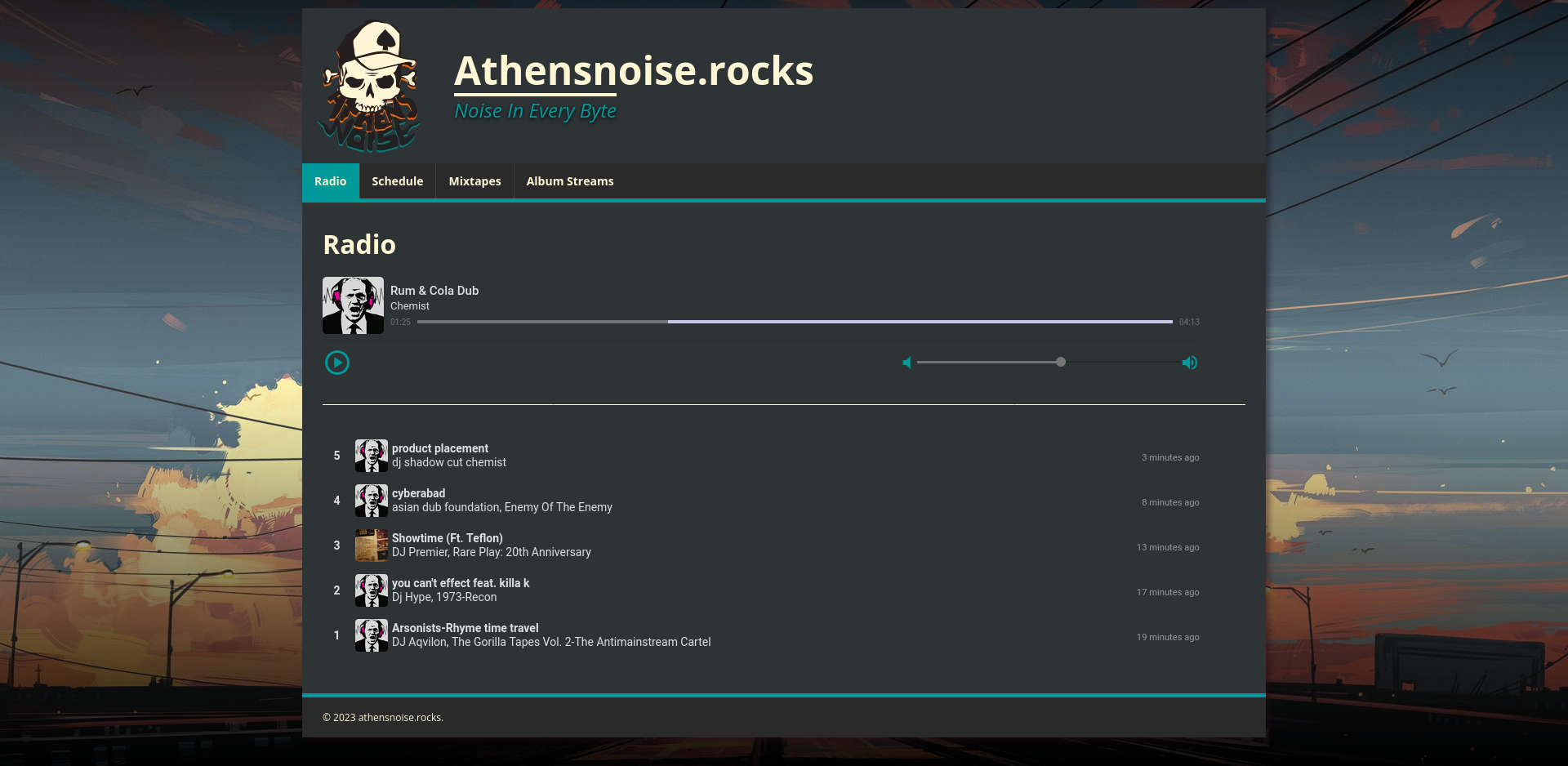Click the '19 minutes ago' timestamp
Screen dimensions: 1568x766
coord(1168,637)
